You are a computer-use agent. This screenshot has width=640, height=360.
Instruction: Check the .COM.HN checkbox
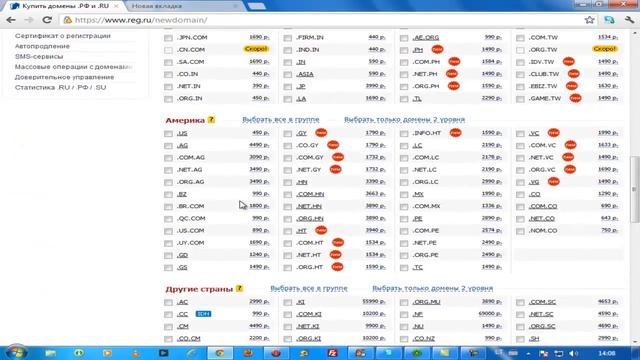point(288,194)
